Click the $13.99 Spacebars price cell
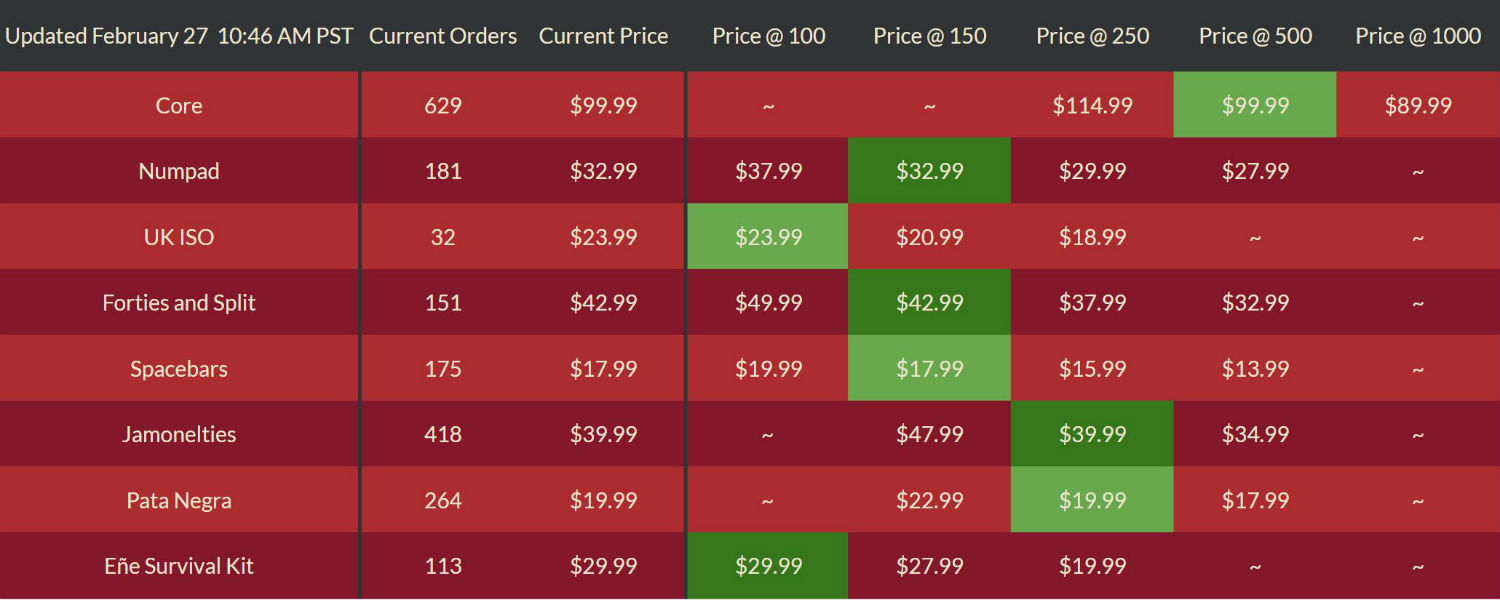The height and width of the screenshot is (600, 1500). 1255,369
